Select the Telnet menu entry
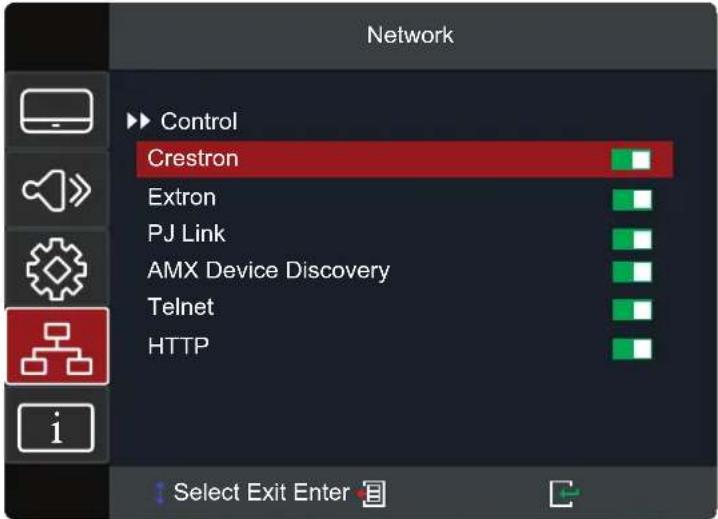Viewport: 718px width, 519px height. [181, 306]
